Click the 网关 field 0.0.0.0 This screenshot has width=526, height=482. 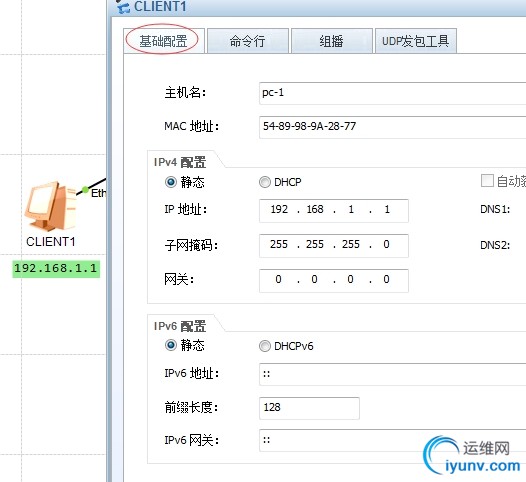(x=334, y=280)
